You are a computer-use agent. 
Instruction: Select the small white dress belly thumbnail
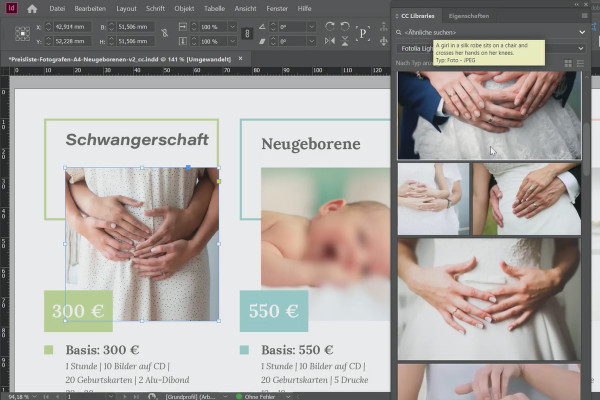pos(433,199)
